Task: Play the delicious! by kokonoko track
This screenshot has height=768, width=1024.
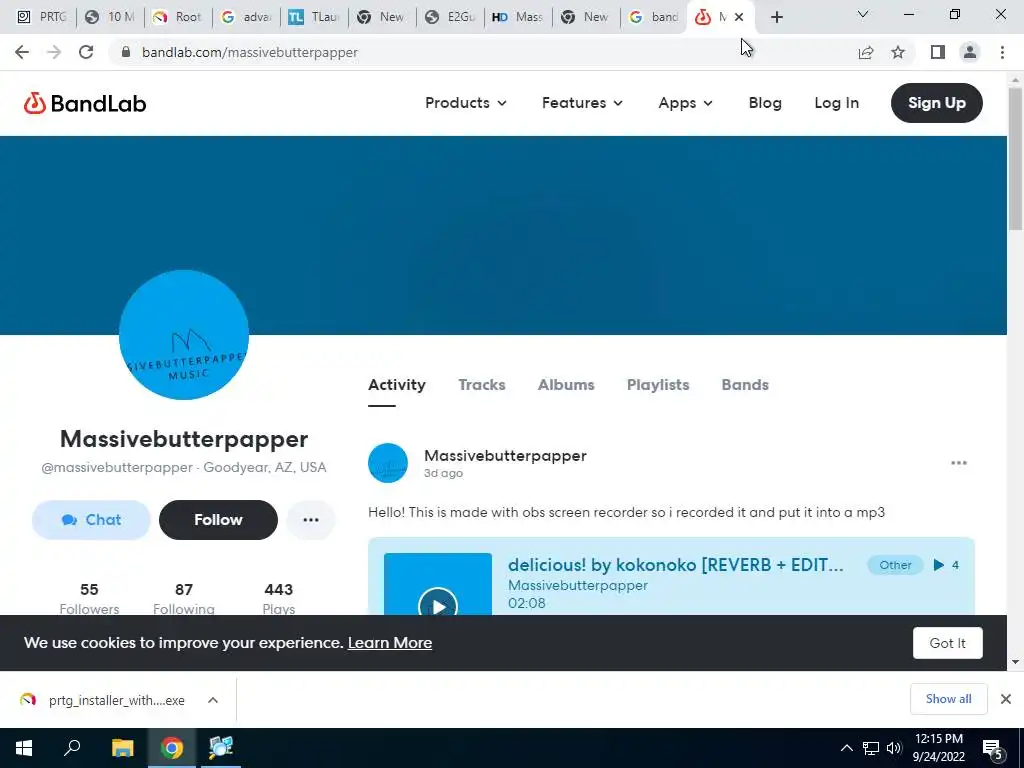Action: (438, 607)
